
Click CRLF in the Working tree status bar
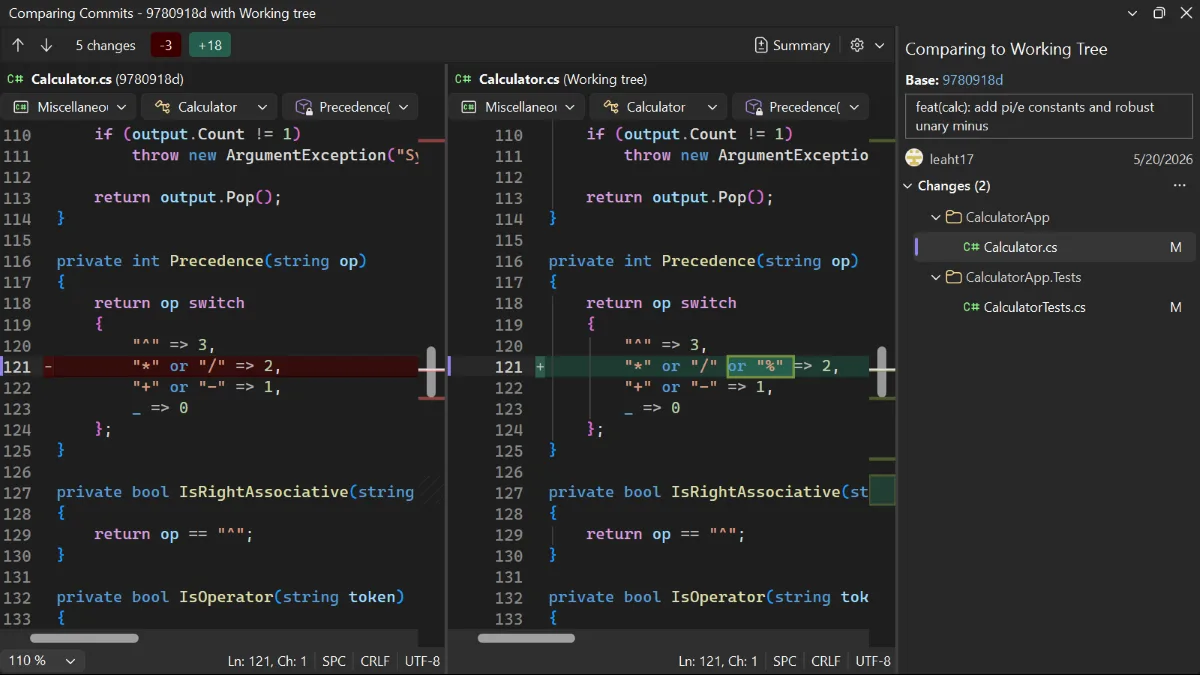(826, 661)
